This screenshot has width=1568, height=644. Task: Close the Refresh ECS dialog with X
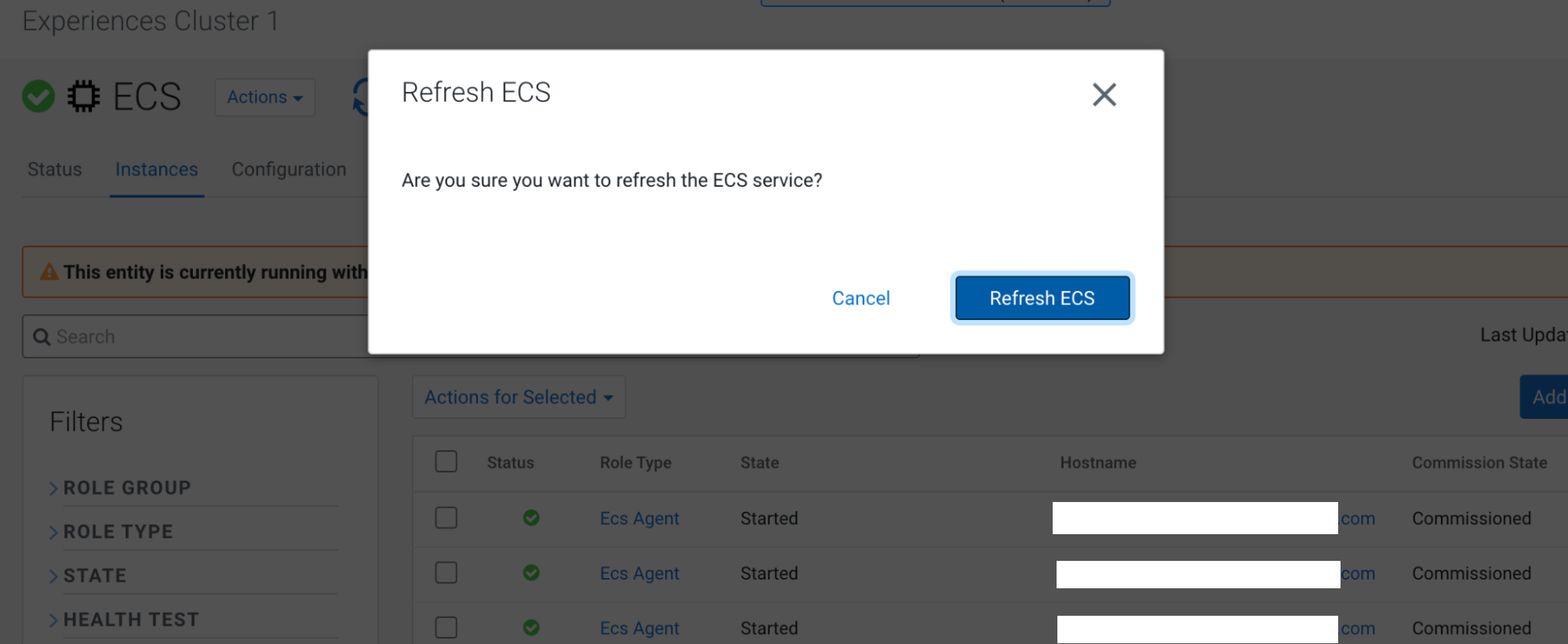tap(1104, 95)
